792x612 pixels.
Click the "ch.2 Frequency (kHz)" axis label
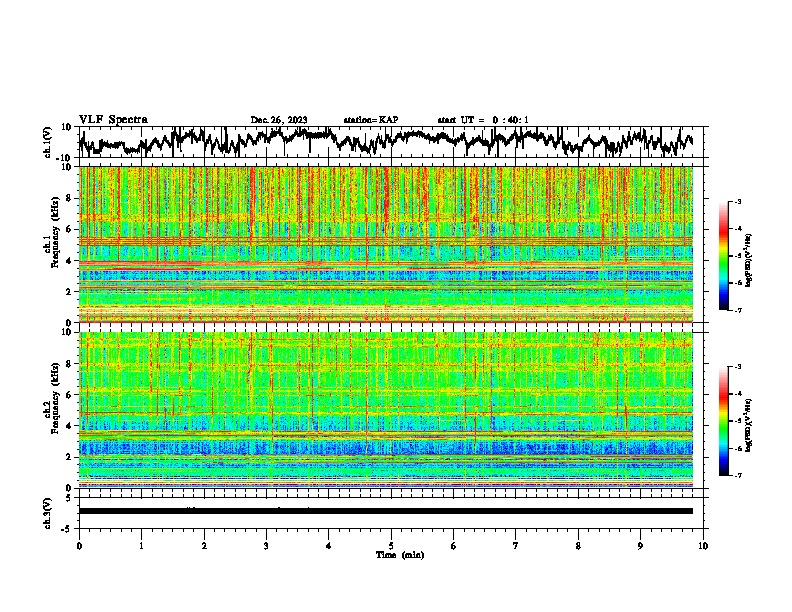click(x=52, y=399)
